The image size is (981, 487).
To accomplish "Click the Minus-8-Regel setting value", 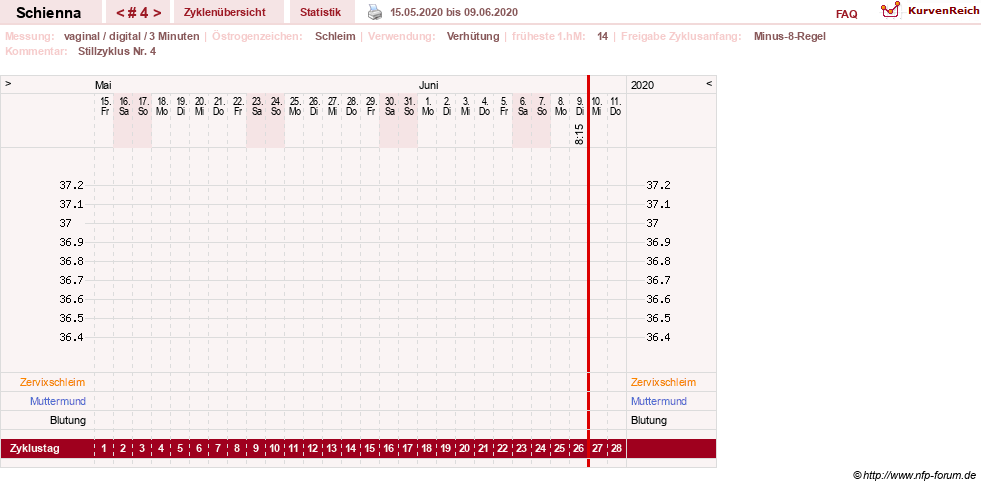I will coord(790,36).
